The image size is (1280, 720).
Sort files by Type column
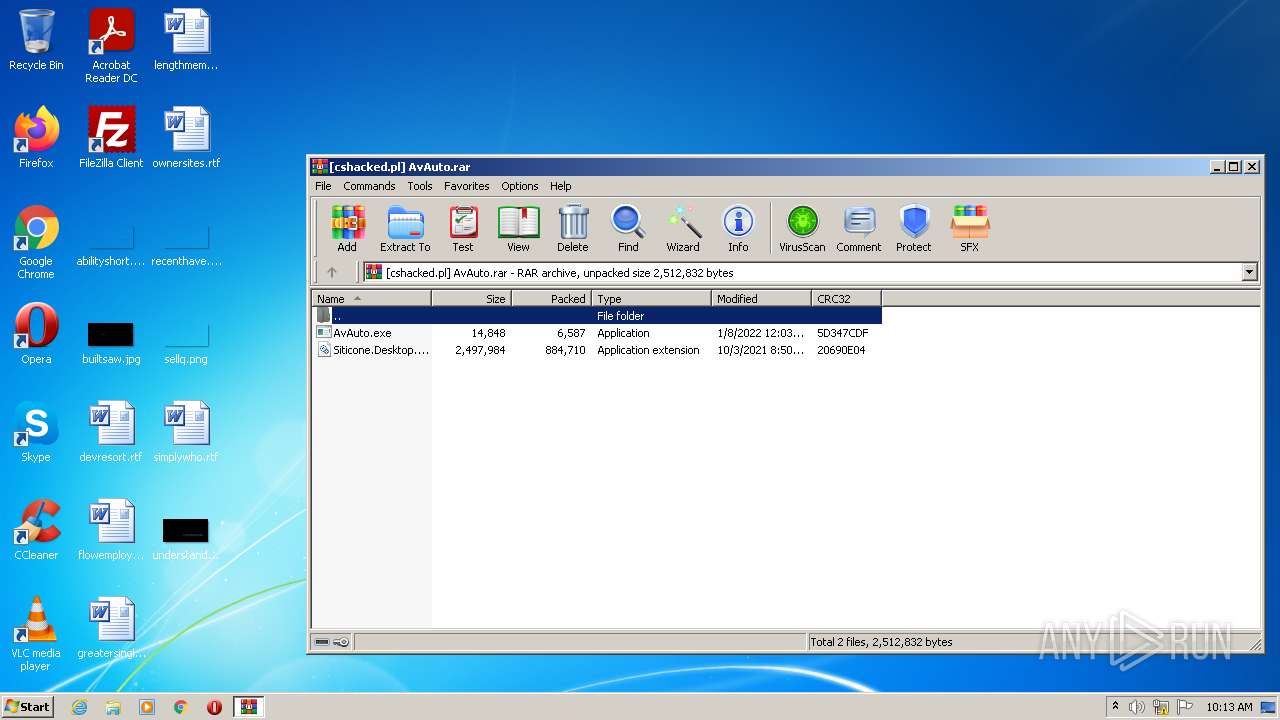(x=651, y=298)
